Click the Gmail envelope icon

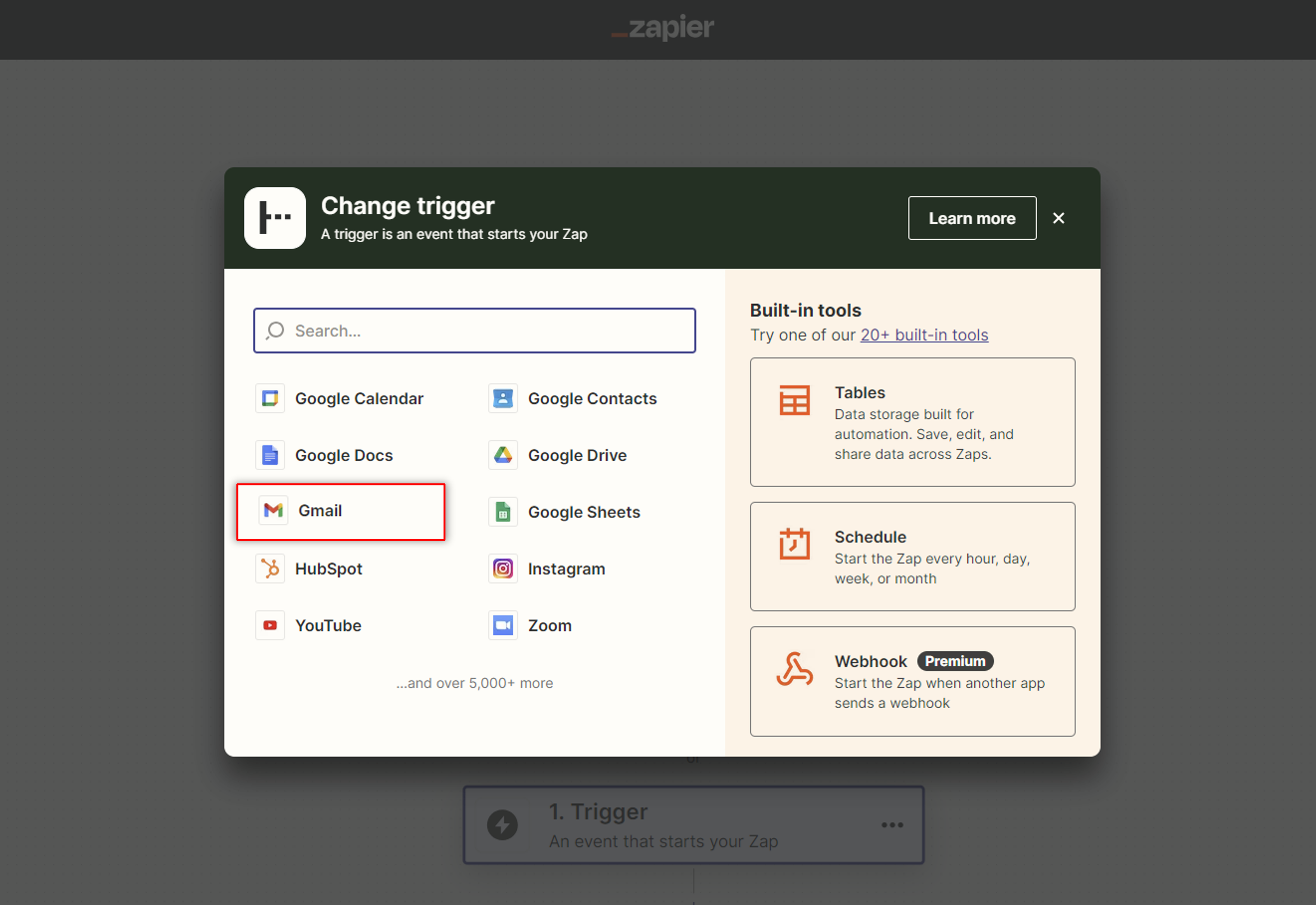click(274, 510)
